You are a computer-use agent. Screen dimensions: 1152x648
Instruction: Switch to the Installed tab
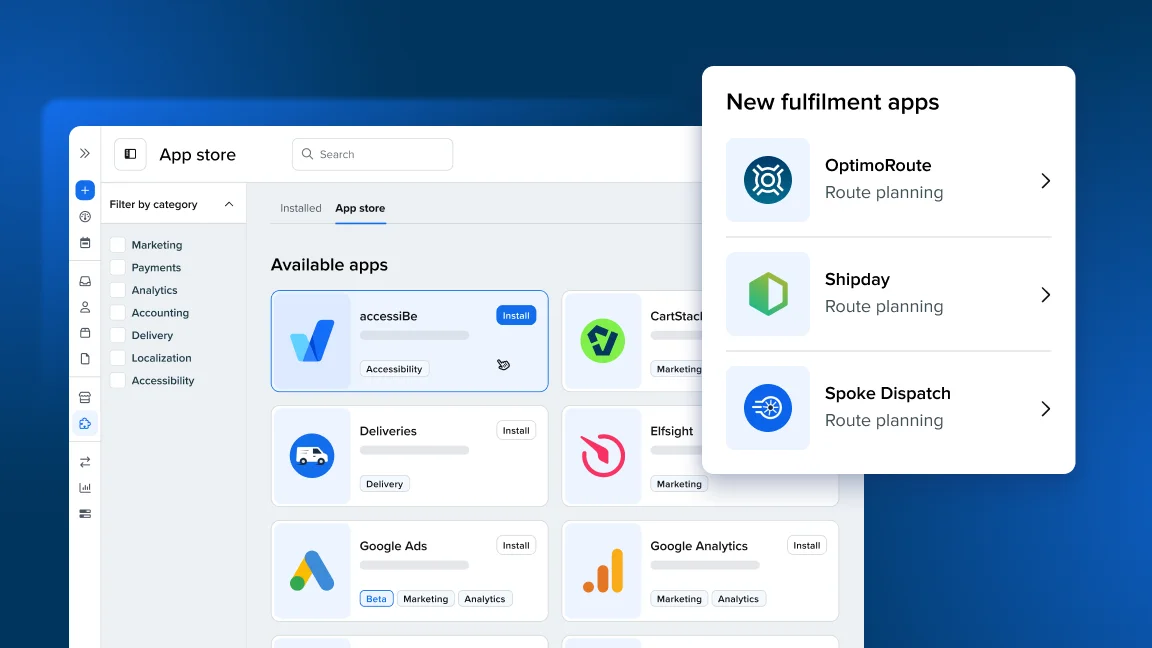click(300, 208)
